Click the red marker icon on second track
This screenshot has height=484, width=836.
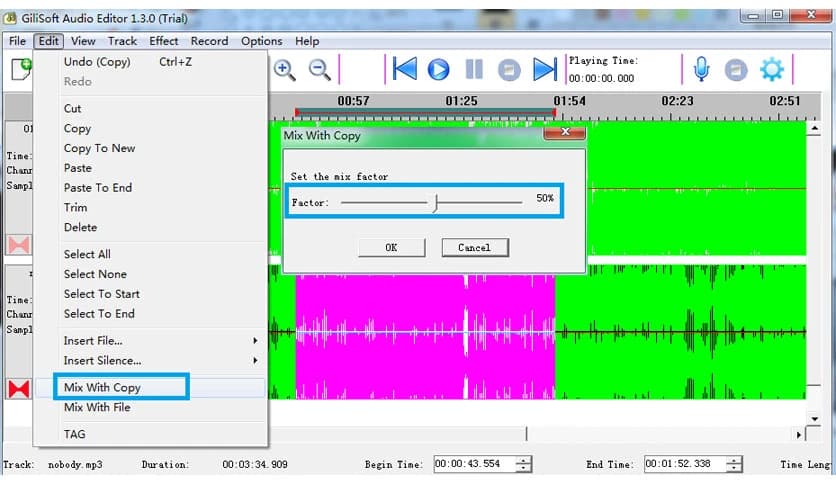coord(19,389)
